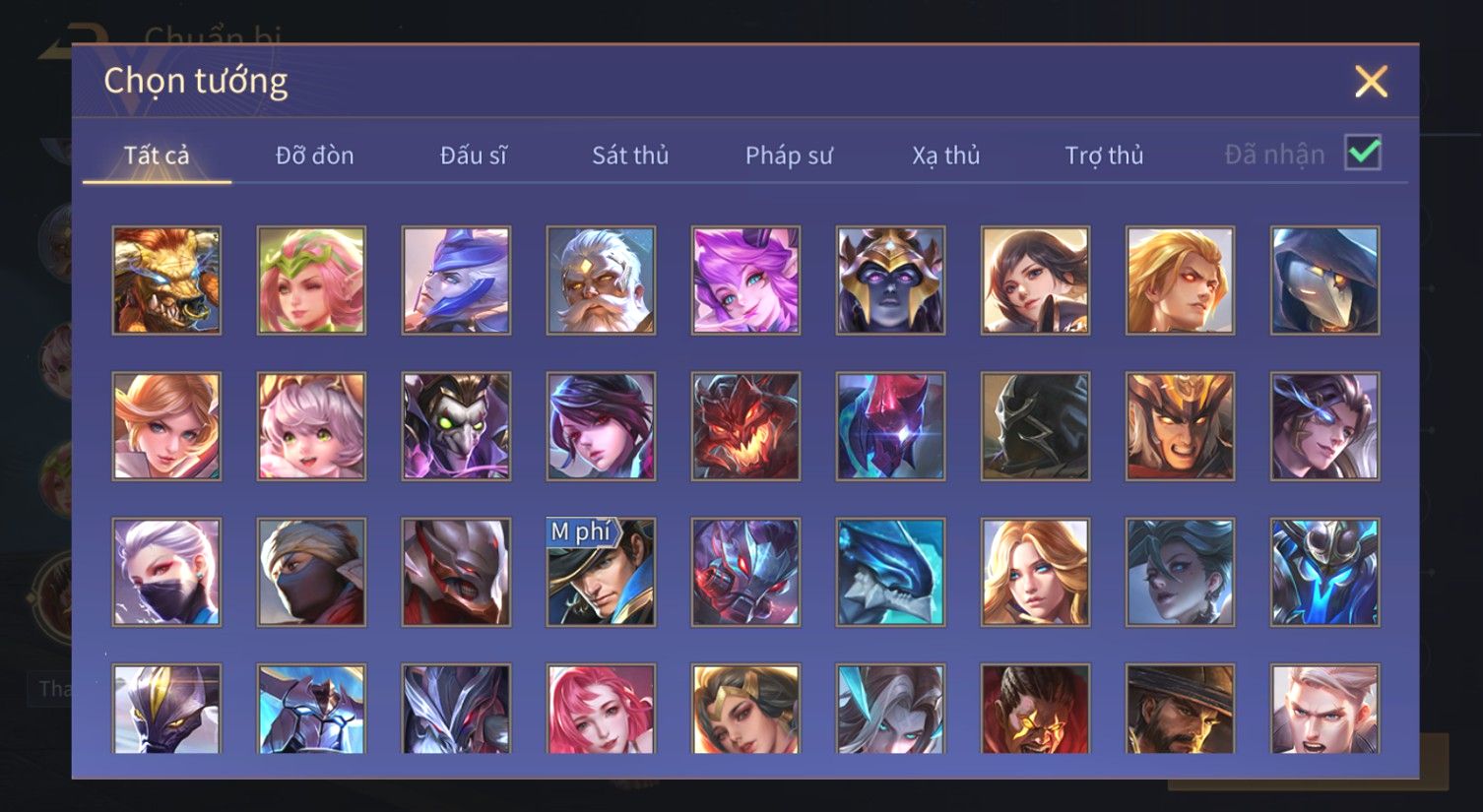Open the Trợ thủ tab

pos(1104,156)
